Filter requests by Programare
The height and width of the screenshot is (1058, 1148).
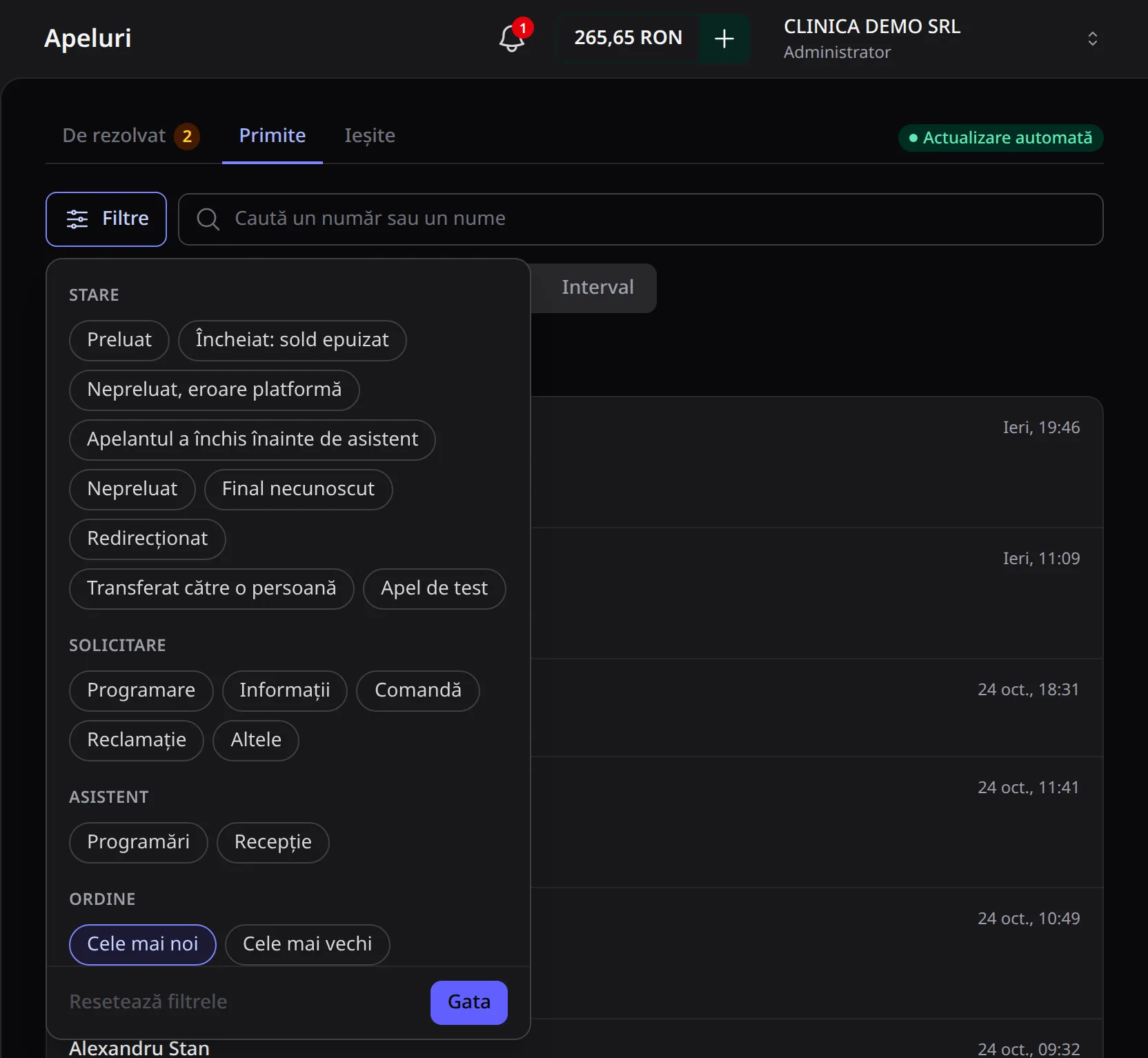[x=141, y=690]
